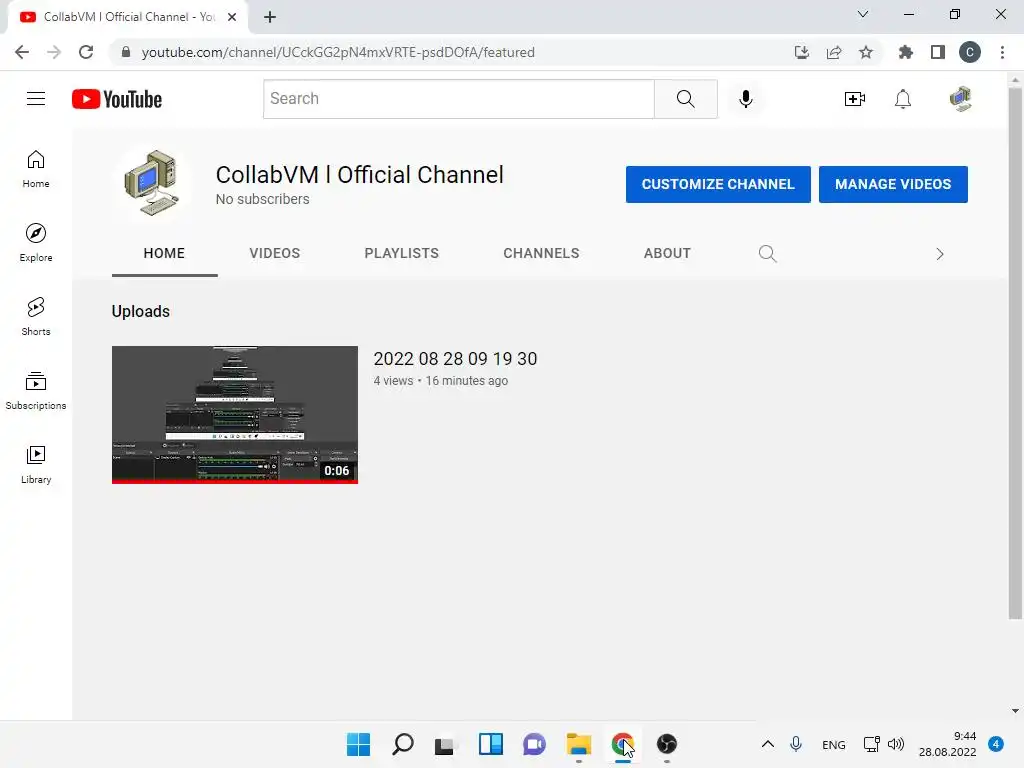Open the Windows Start menu
This screenshot has height=768, width=1024.
click(358, 744)
